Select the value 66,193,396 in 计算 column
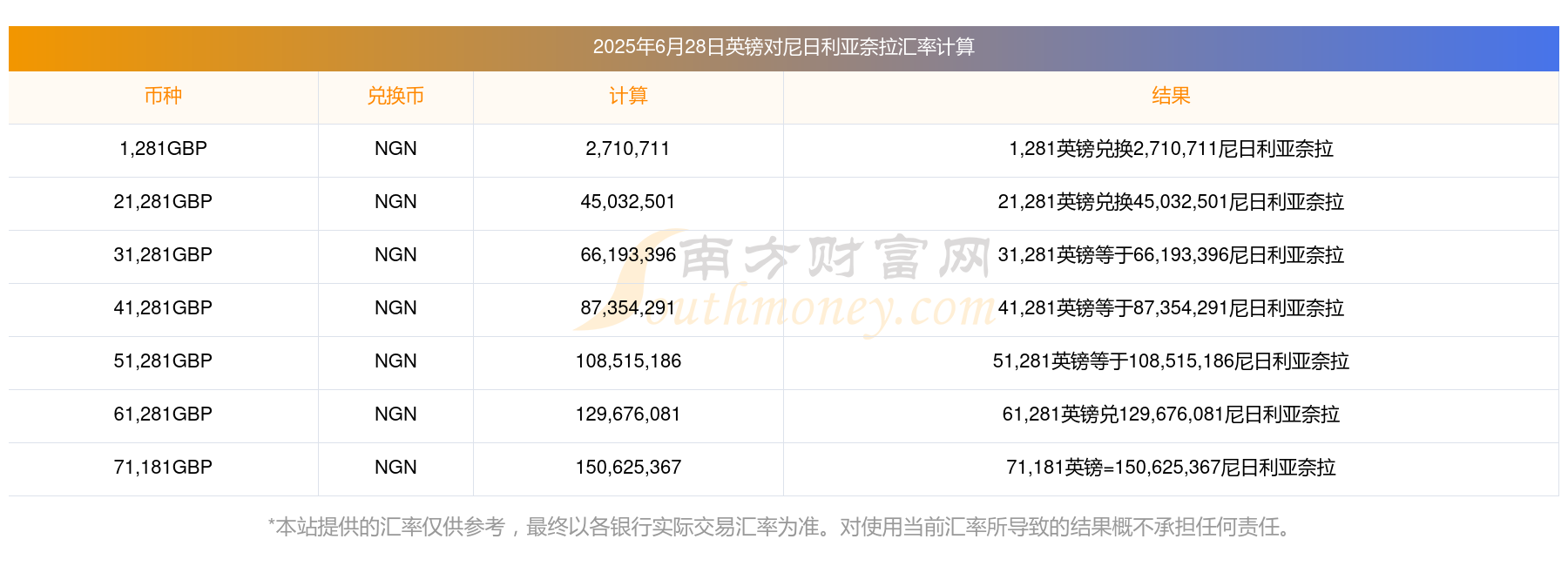 click(628, 255)
